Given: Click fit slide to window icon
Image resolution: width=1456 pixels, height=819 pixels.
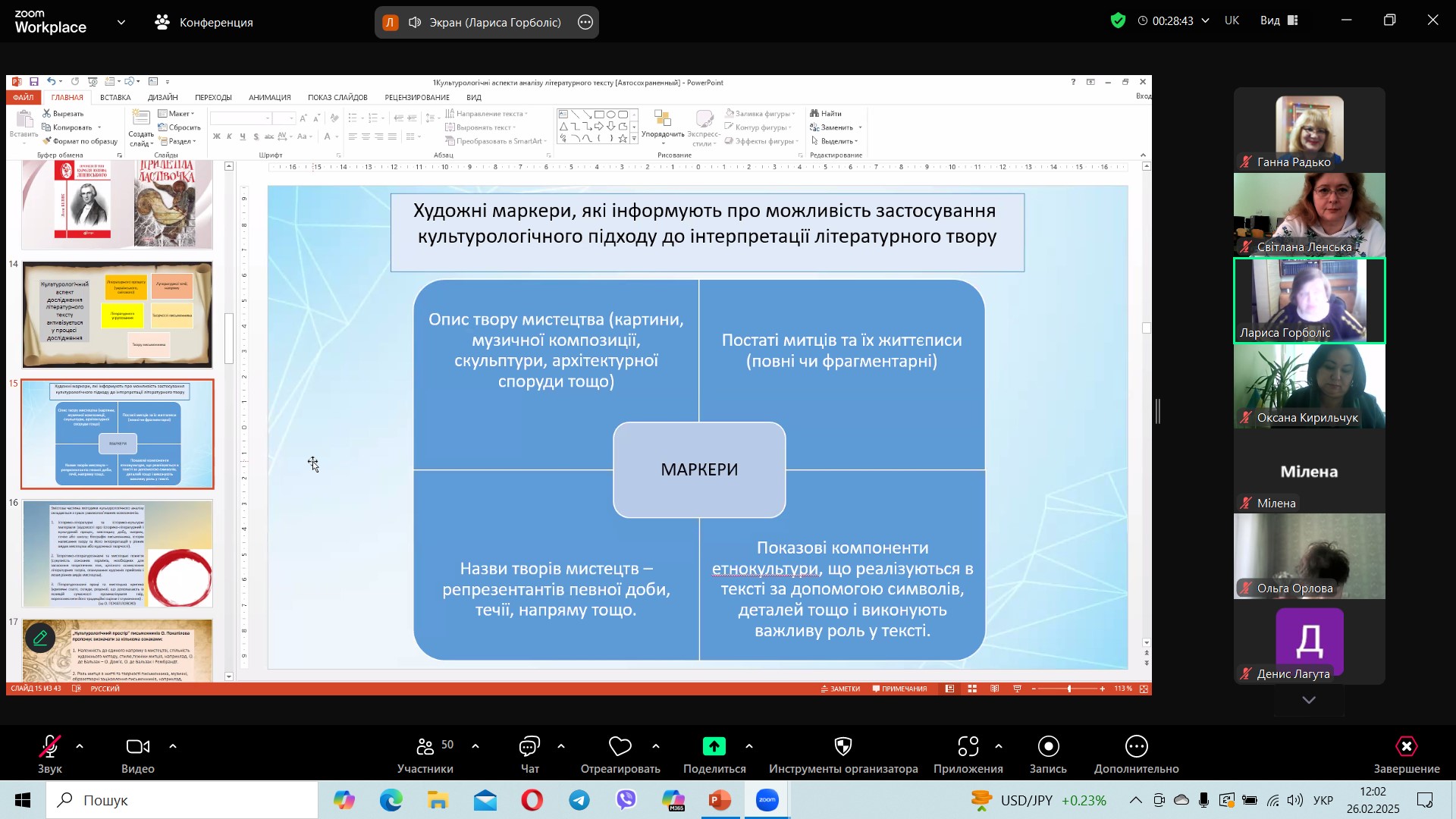Looking at the screenshot, I should 1144,689.
